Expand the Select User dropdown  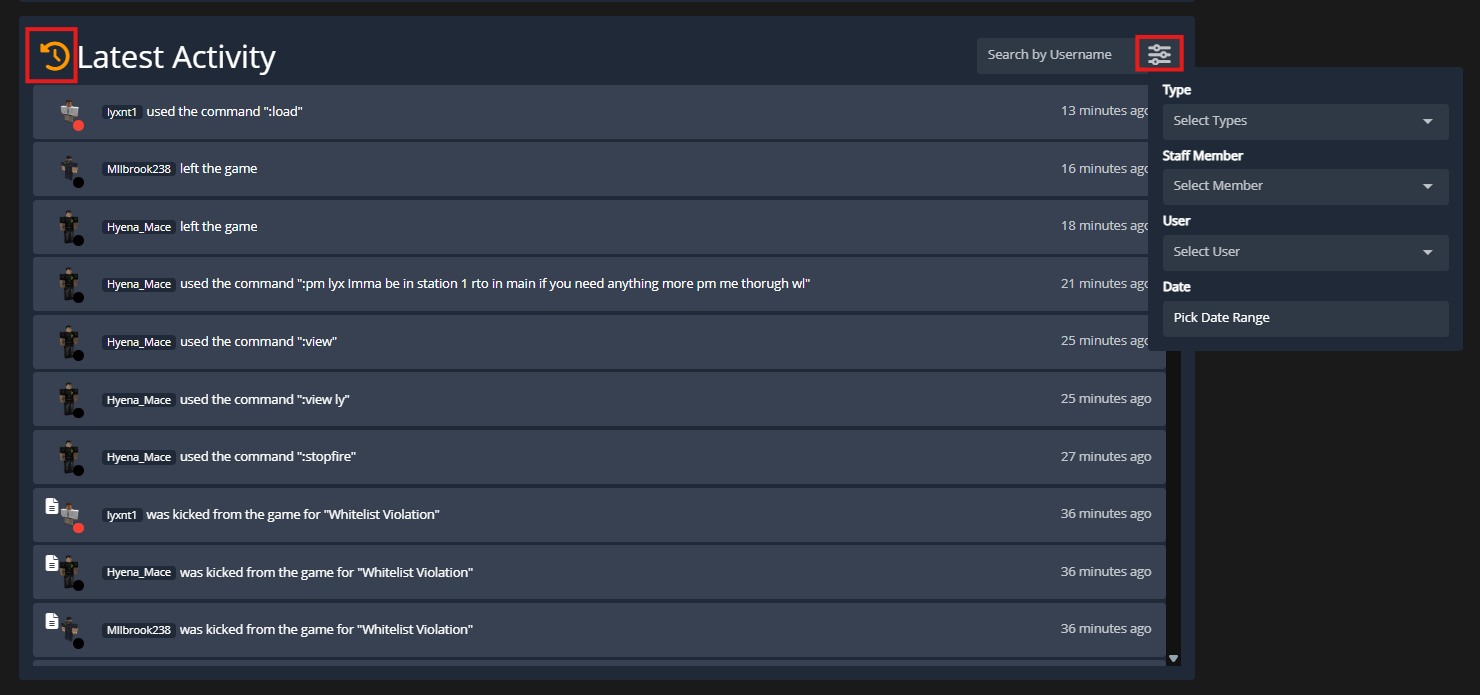(1304, 252)
